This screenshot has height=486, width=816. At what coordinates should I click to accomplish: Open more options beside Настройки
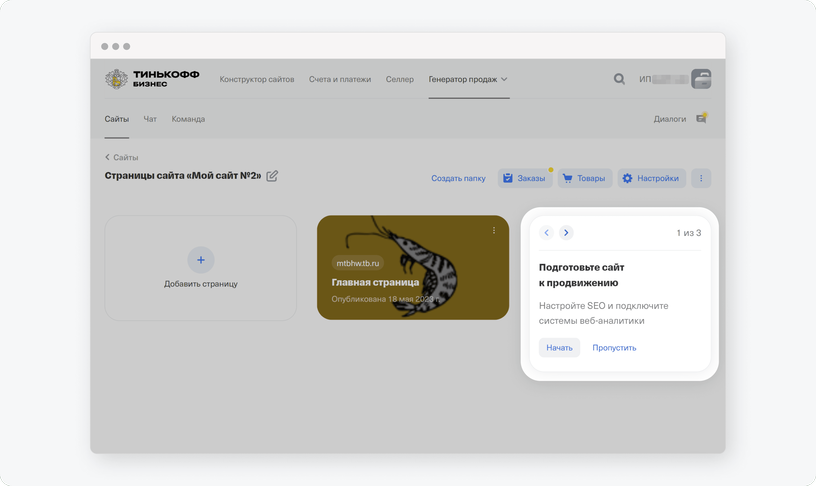701,178
